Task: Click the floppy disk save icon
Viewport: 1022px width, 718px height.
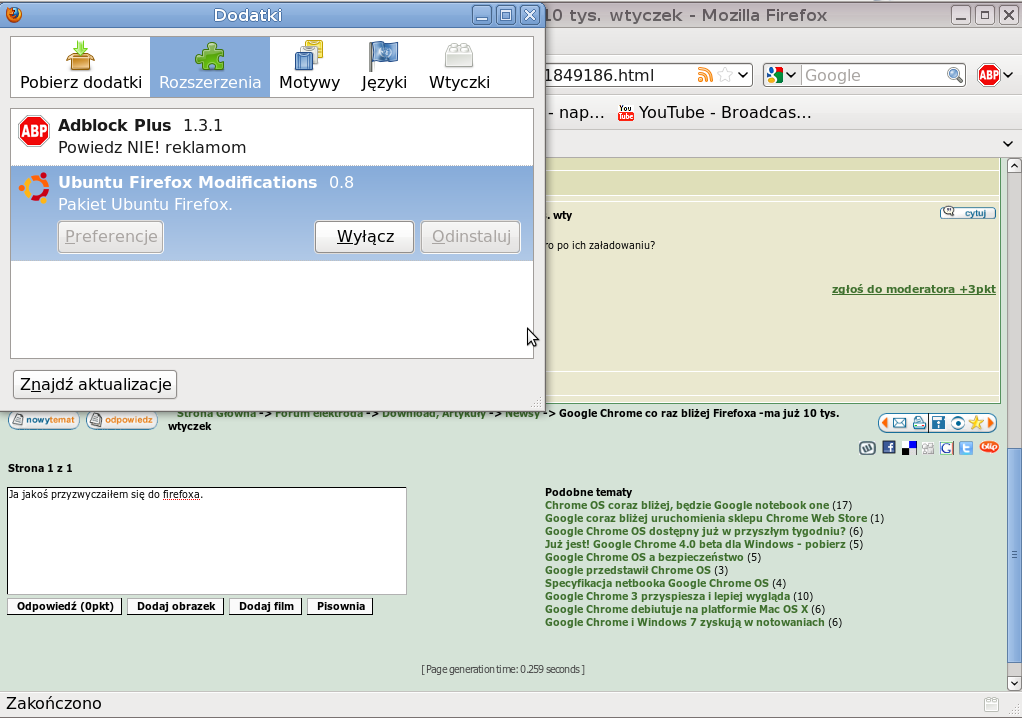Action: point(938,423)
